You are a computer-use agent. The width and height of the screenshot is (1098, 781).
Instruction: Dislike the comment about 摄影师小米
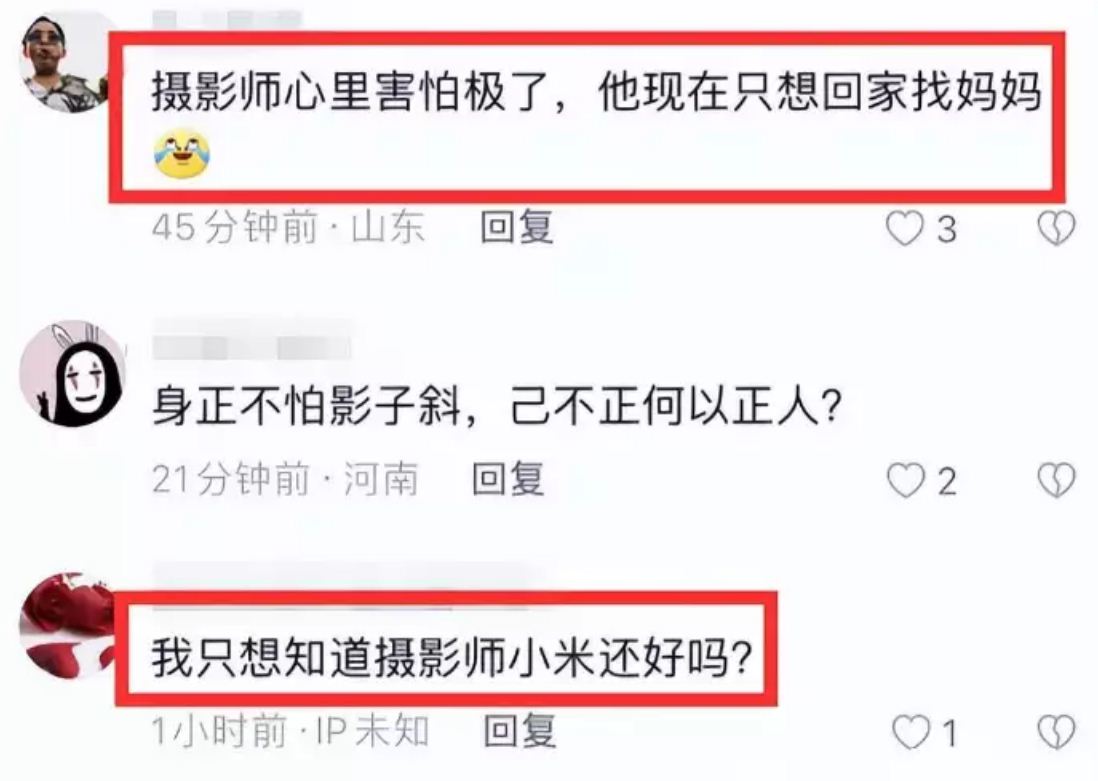tap(1056, 733)
